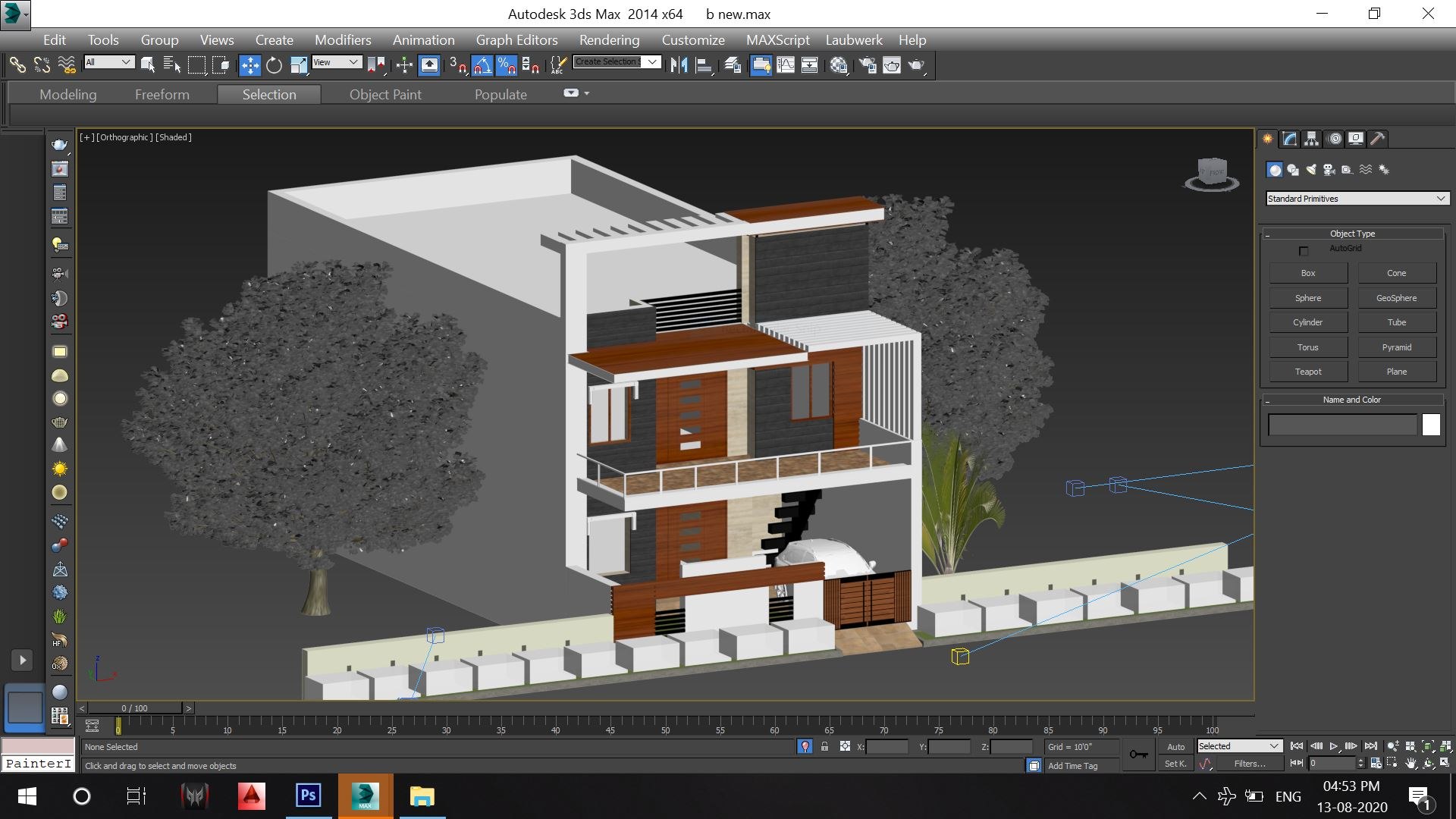
Task: Toggle Percent Snap
Action: coord(507,65)
